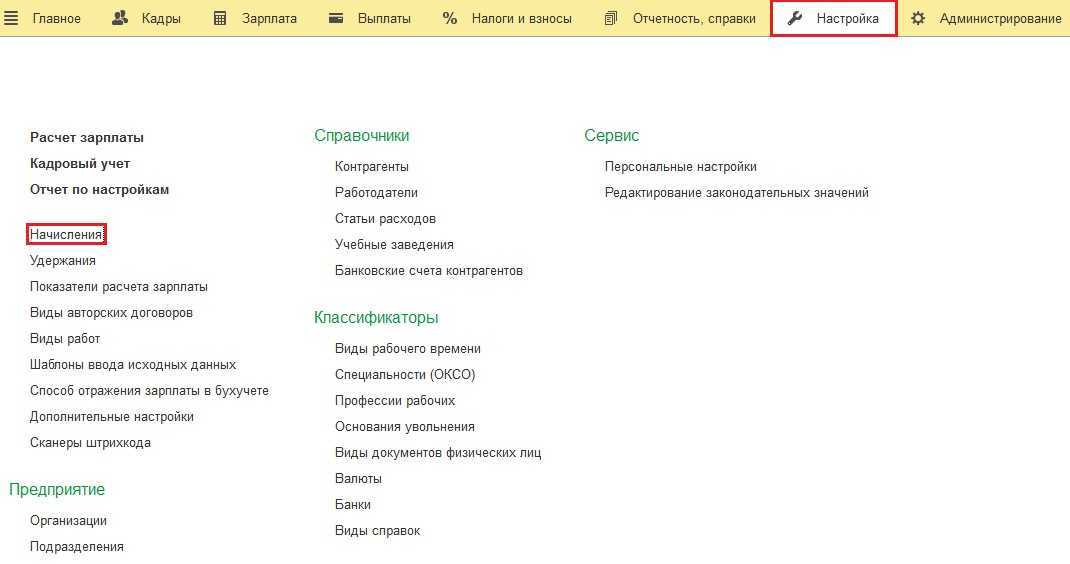
Task: Open the Удержания list
Action: point(63,260)
